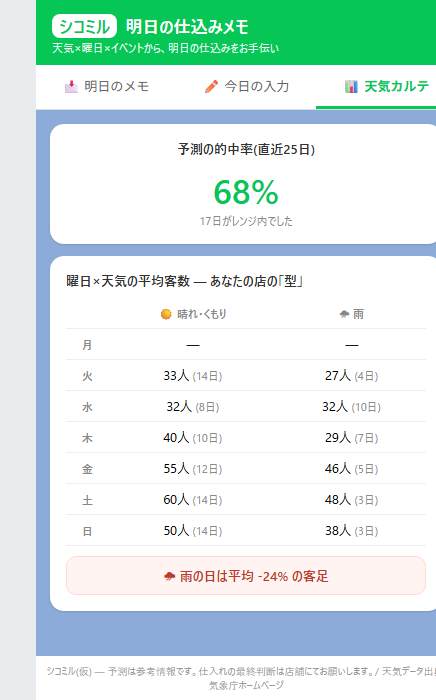
Task: Click the 月 row label
Action: click(87, 345)
